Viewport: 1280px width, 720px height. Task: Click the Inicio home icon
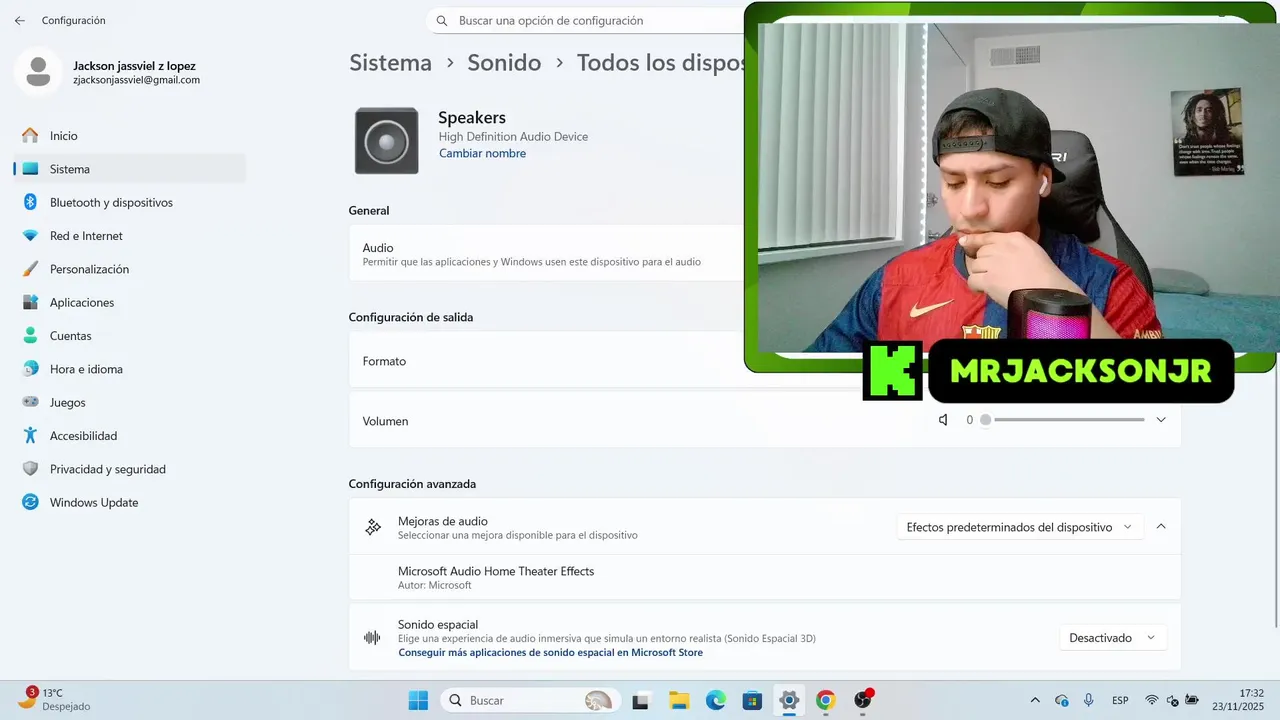[x=30, y=136]
